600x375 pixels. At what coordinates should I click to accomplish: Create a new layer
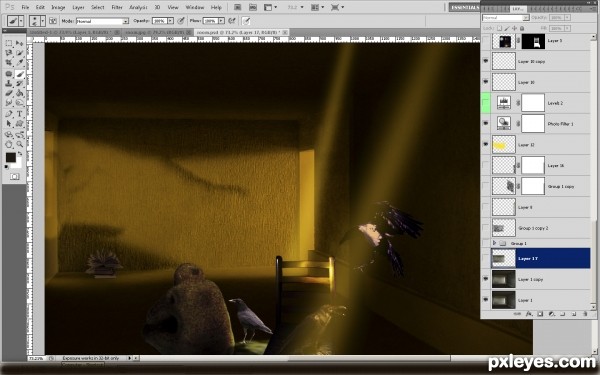(574, 314)
